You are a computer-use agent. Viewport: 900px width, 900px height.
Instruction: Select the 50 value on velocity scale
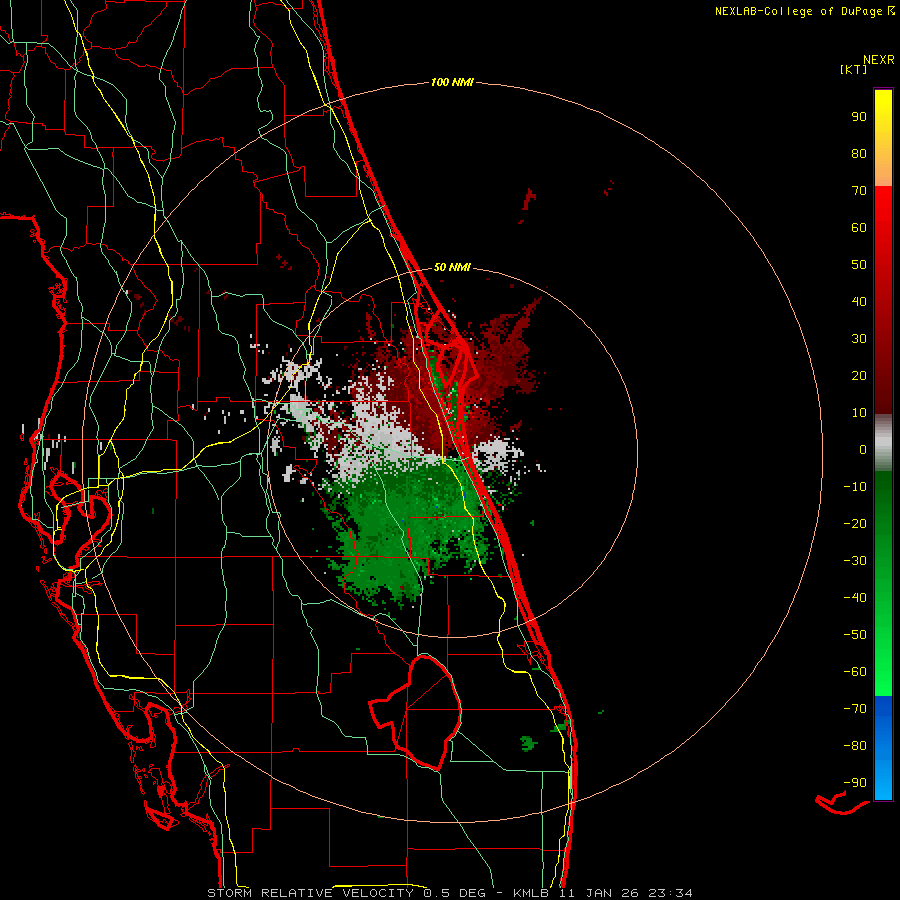click(x=859, y=265)
